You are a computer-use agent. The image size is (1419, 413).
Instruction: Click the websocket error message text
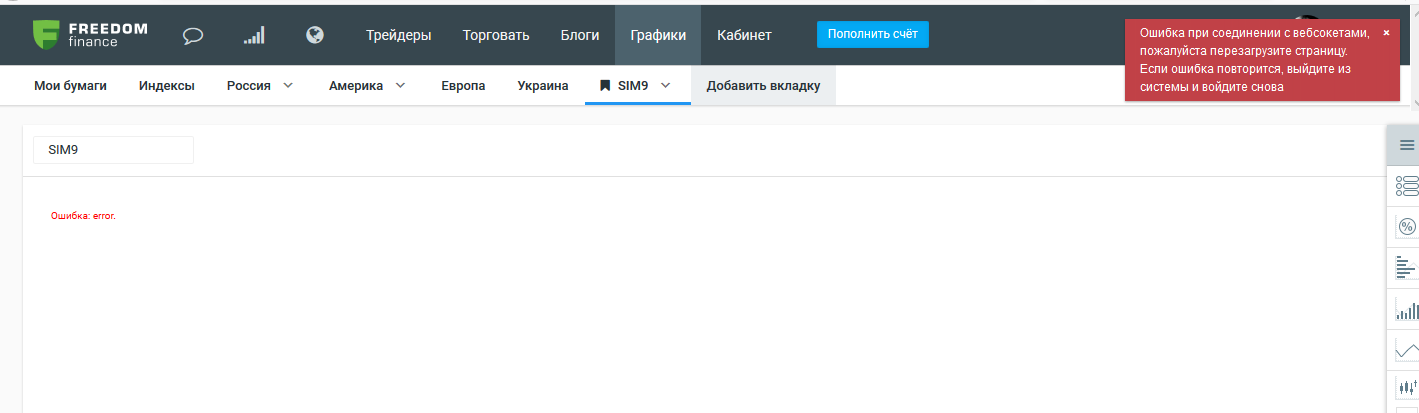(1255, 60)
